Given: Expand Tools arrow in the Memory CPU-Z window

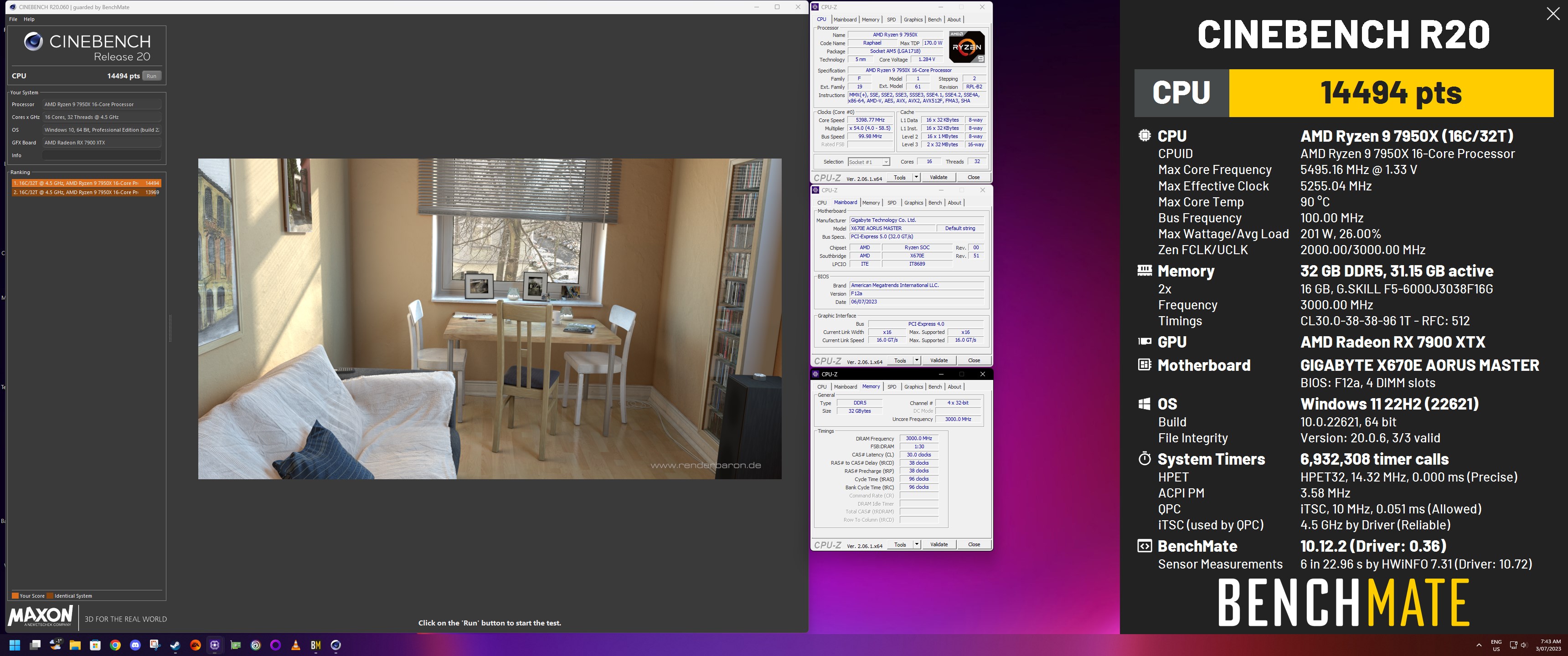Looking at the screenshot, I should point(917,544).
